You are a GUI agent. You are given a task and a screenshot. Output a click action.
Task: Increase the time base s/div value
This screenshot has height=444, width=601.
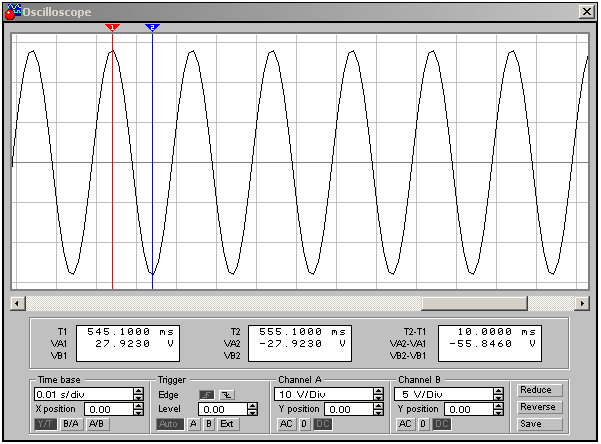(139, 391)
